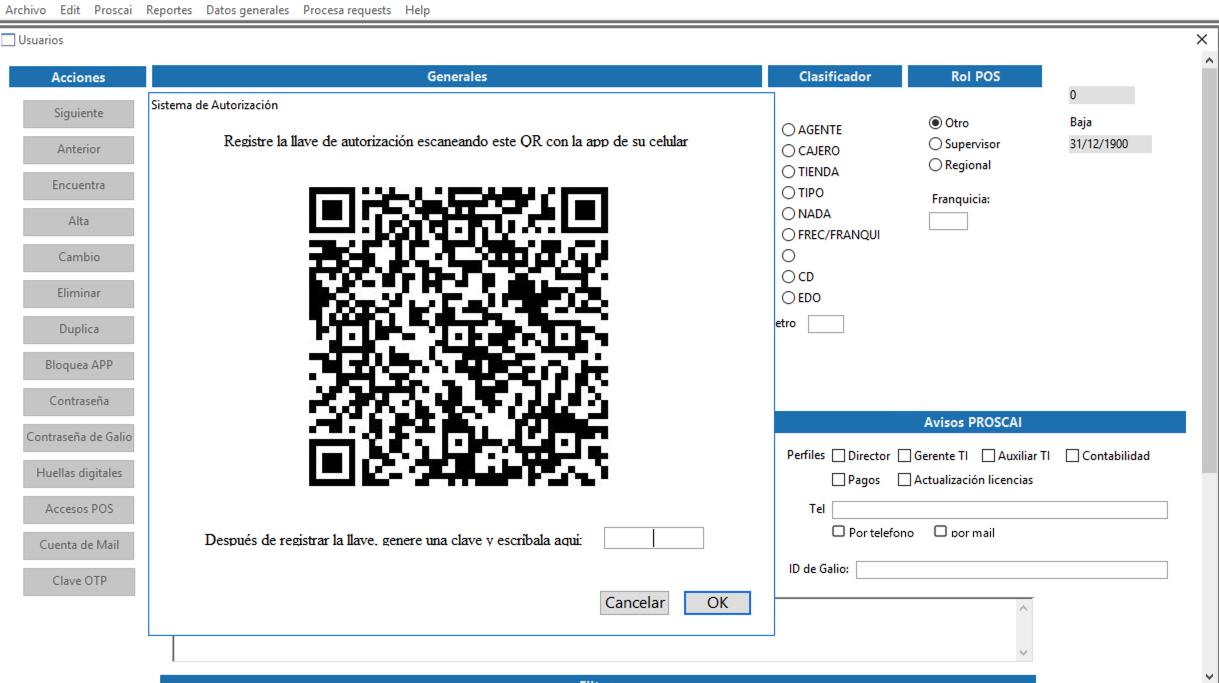Open the Datos generales menu

coord(247,10)
